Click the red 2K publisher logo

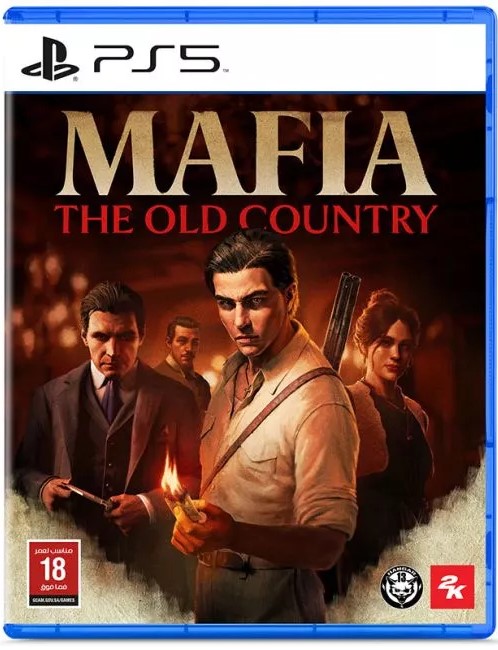coord(452,586)
